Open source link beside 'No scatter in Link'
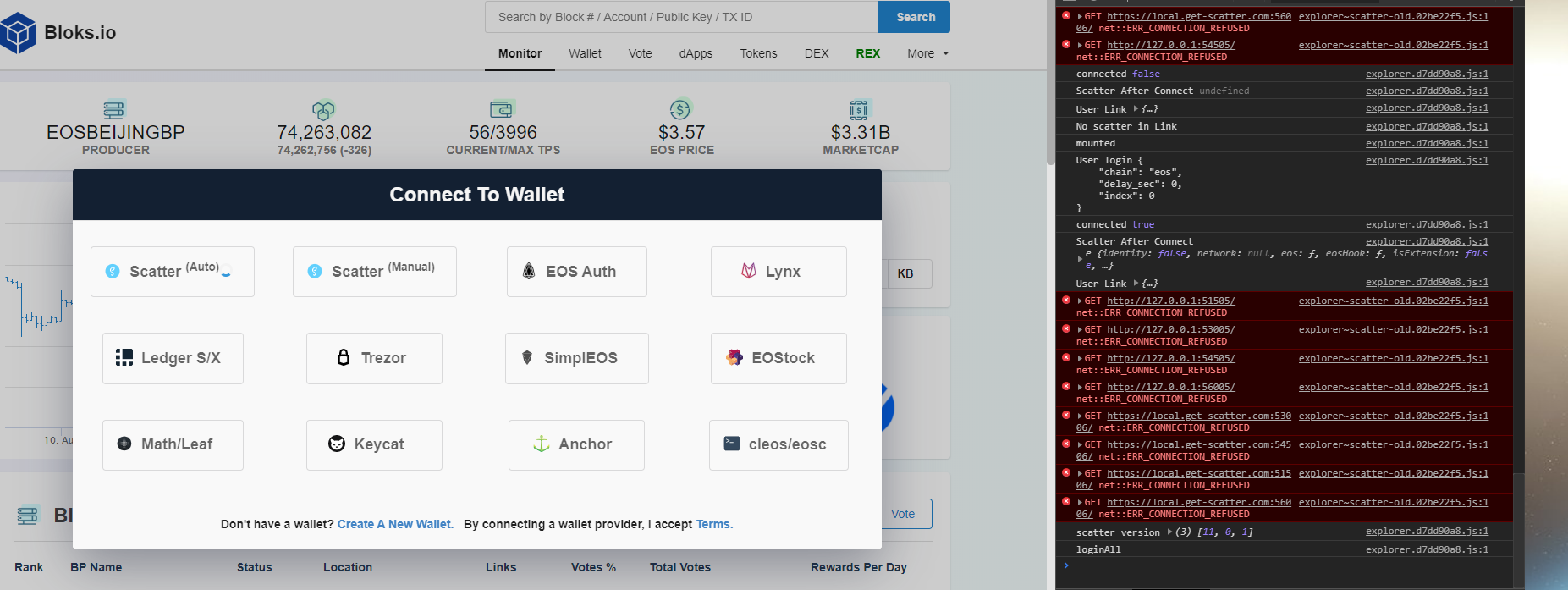1568x590 pixels. point(1427,126)
